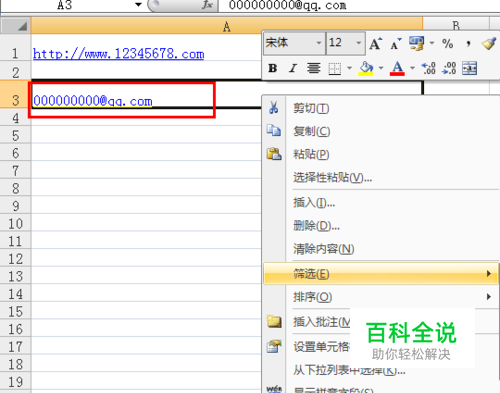Open the 排序(O) submenu

[x=381, y=297]
